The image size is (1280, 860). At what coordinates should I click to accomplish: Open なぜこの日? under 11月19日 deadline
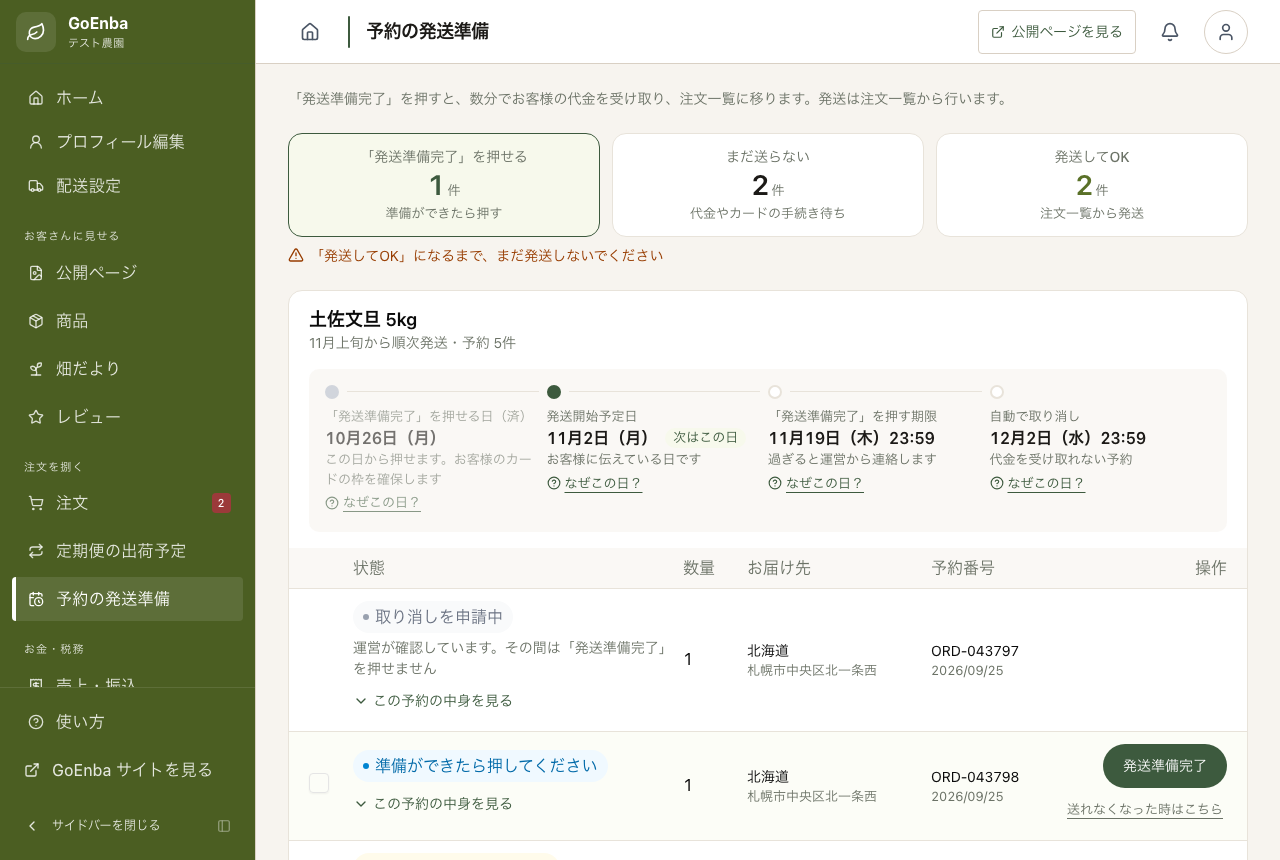816,484
